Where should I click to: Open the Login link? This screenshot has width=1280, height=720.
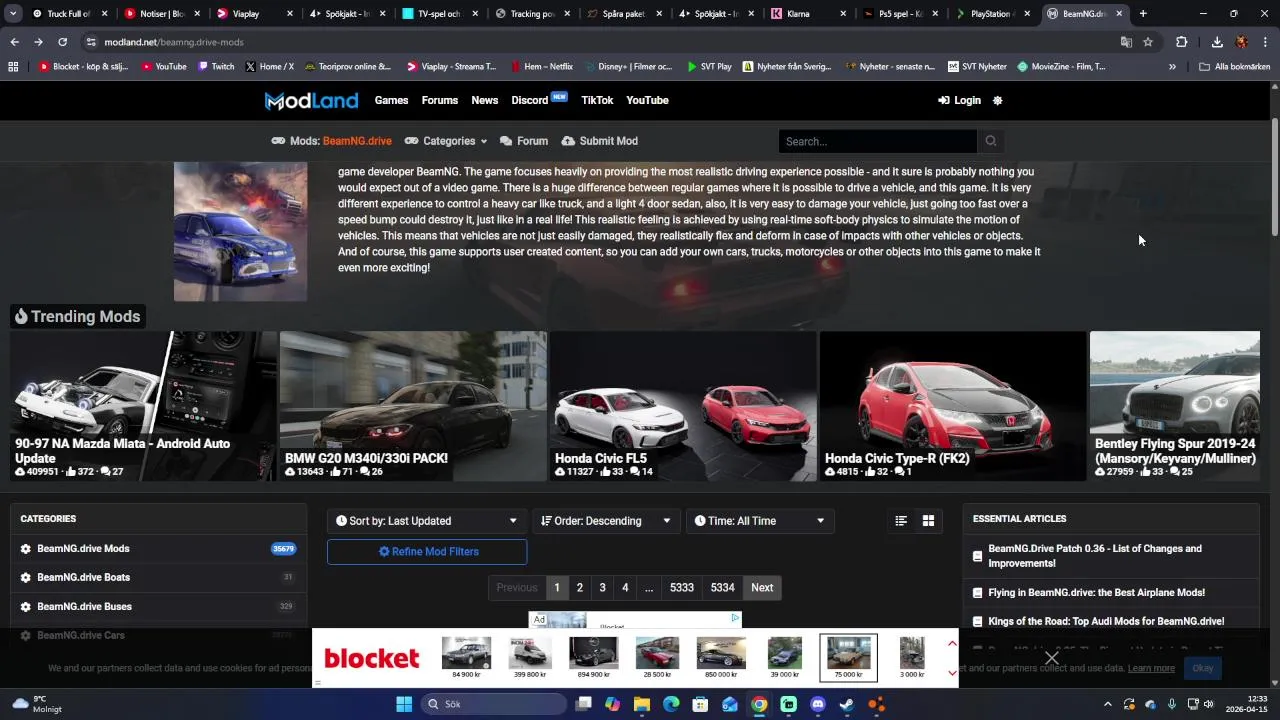pyautogui.click(x=959, y=100)
